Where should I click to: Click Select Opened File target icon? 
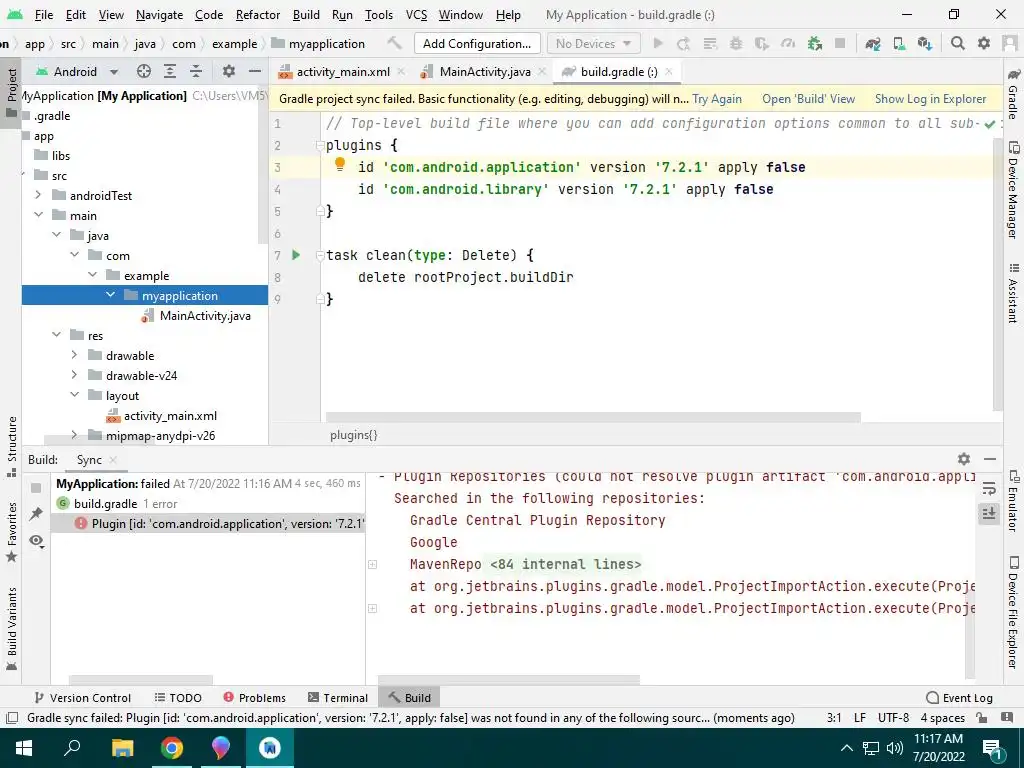pyautogui.click(x=144, y=71)
